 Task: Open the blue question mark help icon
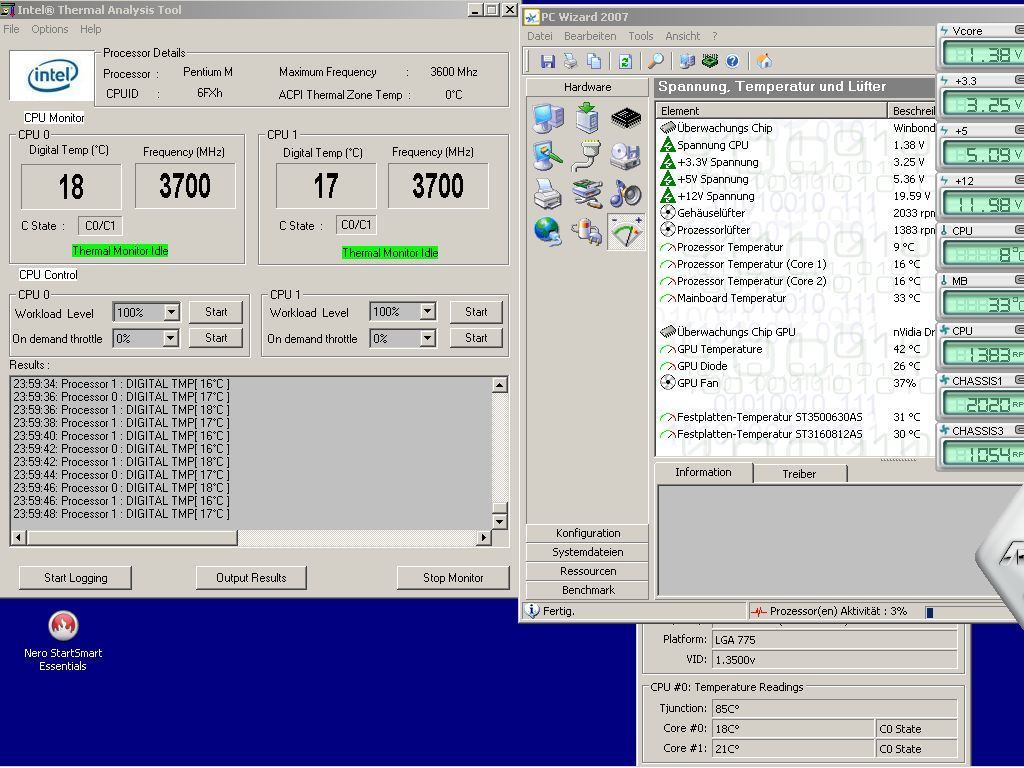pos(732,61)
